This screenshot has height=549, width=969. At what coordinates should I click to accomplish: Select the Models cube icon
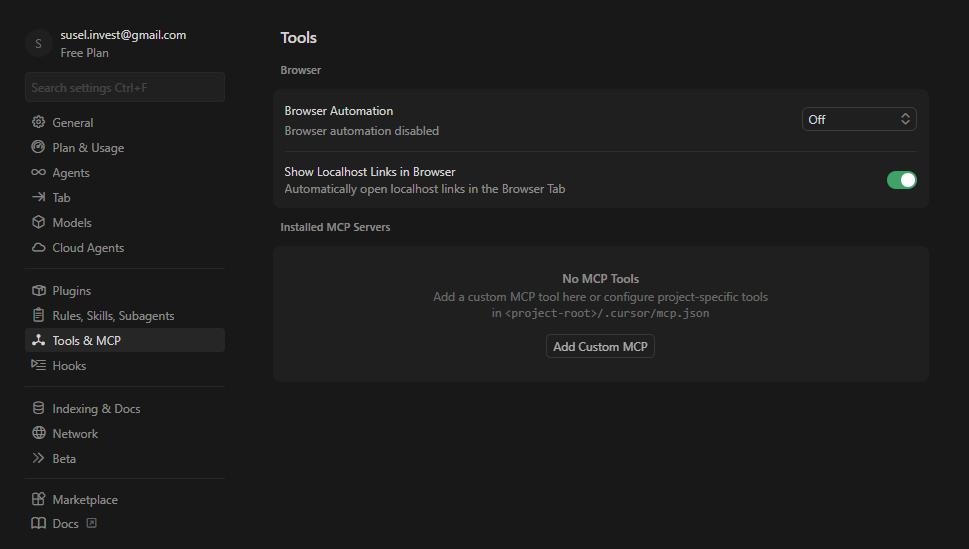tap(39, 222)
